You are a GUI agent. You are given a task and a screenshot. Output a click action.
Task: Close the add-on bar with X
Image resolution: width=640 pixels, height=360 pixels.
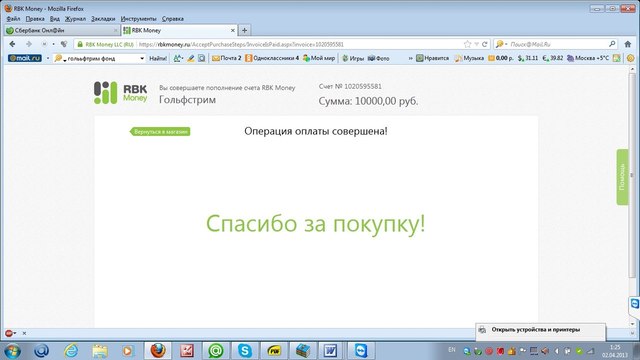pos(24,333)
